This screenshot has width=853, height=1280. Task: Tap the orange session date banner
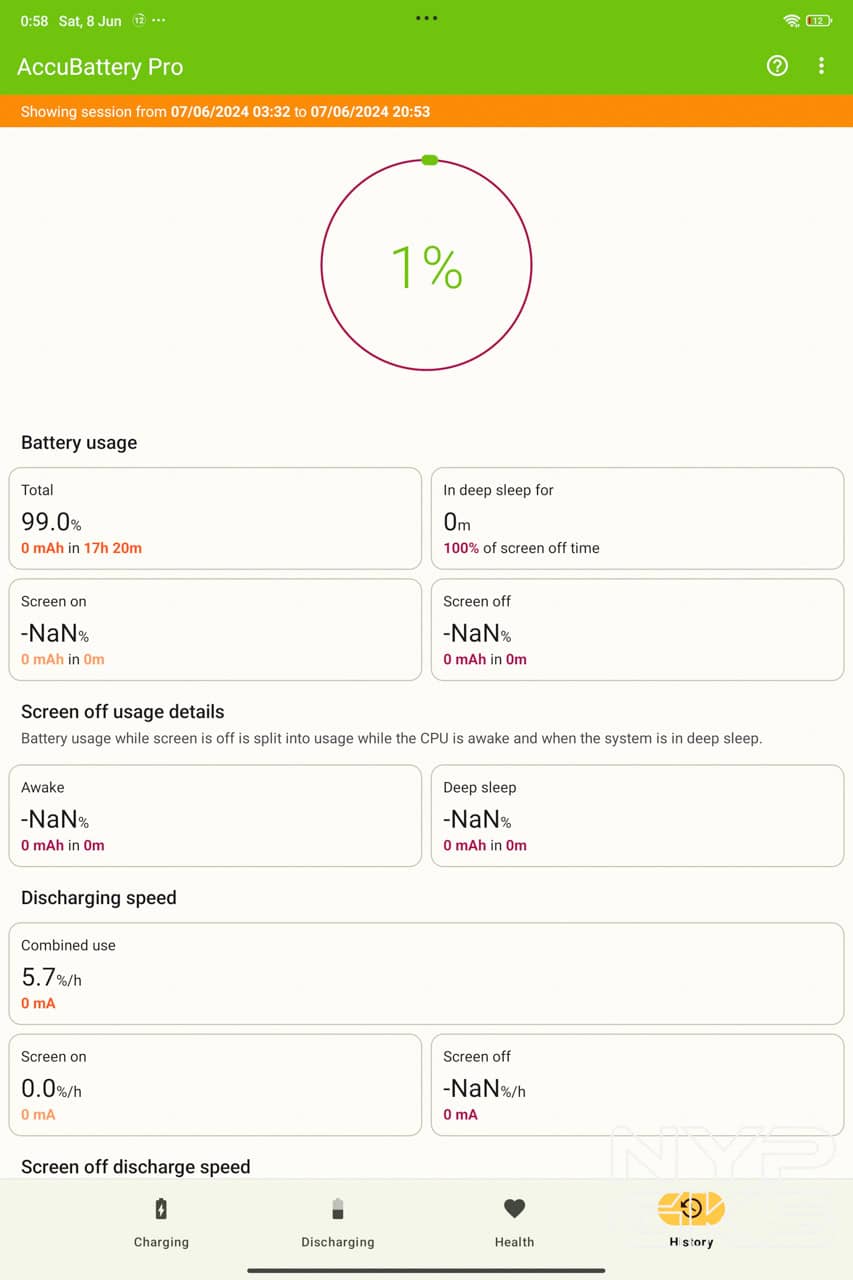click(426, 111)
